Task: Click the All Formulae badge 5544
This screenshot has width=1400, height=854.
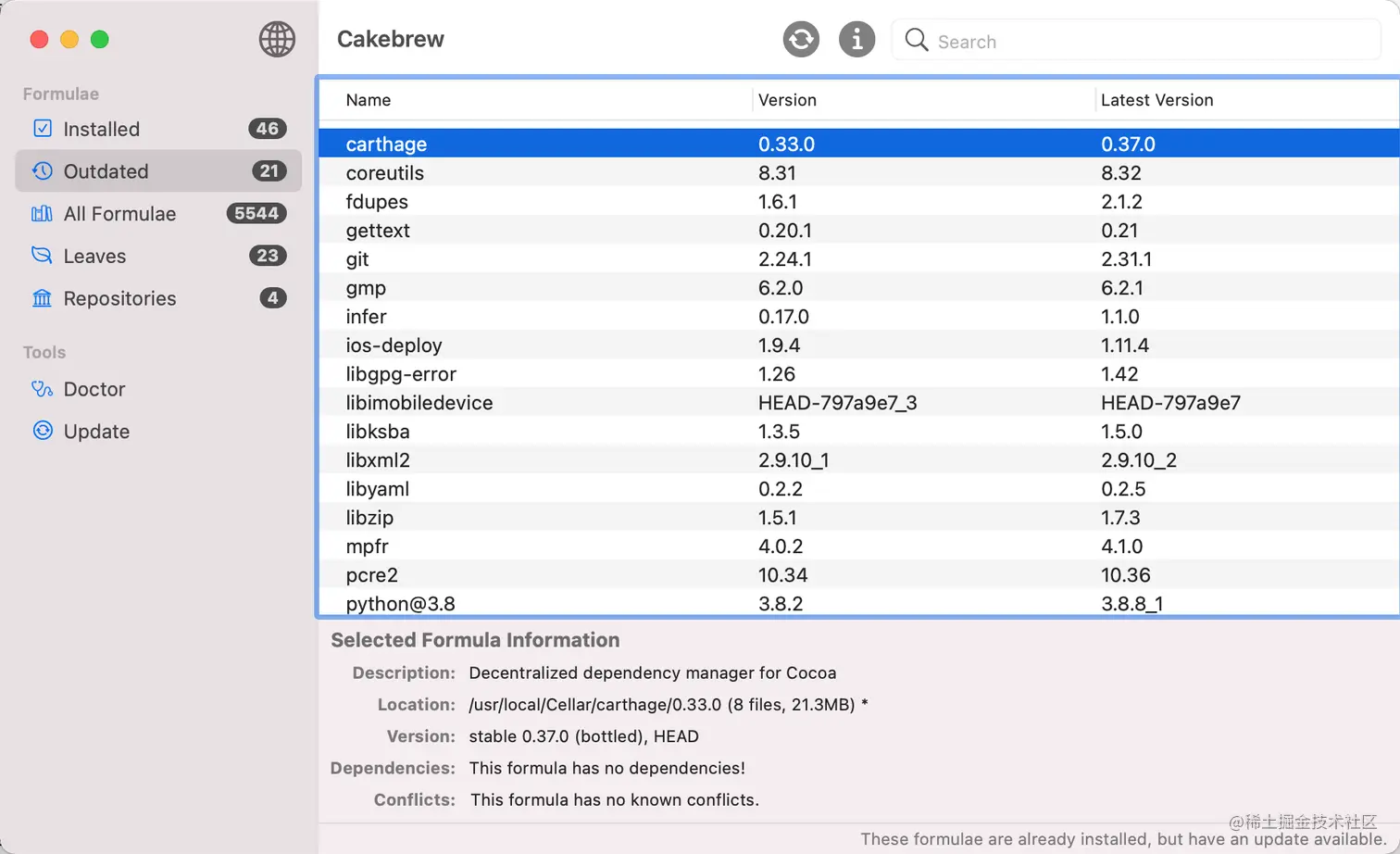Action: coord(256,213)
